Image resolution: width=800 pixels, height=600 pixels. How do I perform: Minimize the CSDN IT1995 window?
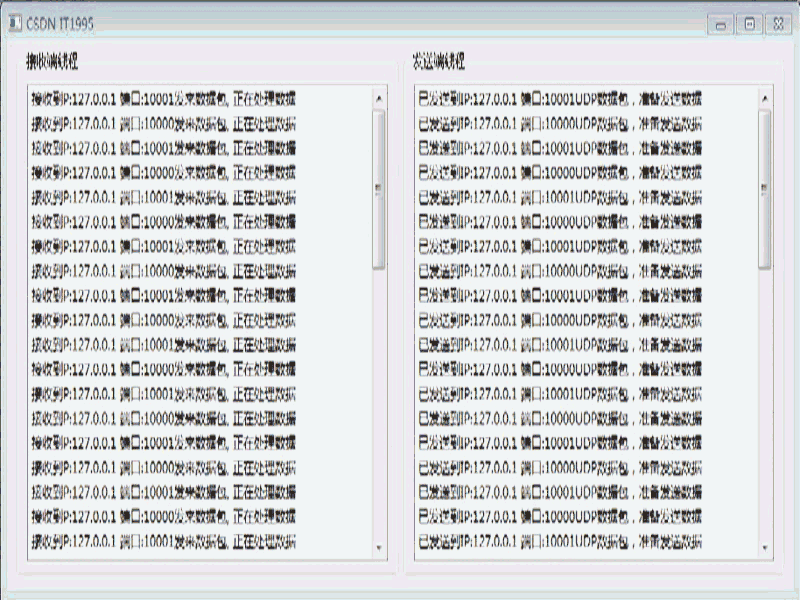tap(720, 24)
